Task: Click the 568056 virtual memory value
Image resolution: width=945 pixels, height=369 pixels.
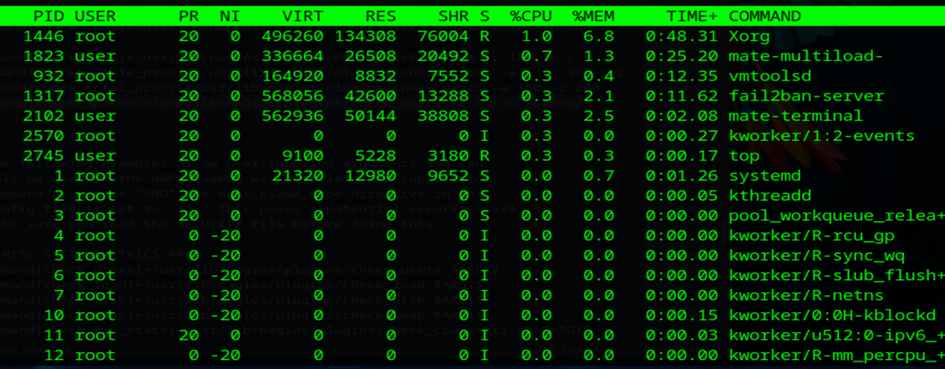Action: [x=293, y=96]
